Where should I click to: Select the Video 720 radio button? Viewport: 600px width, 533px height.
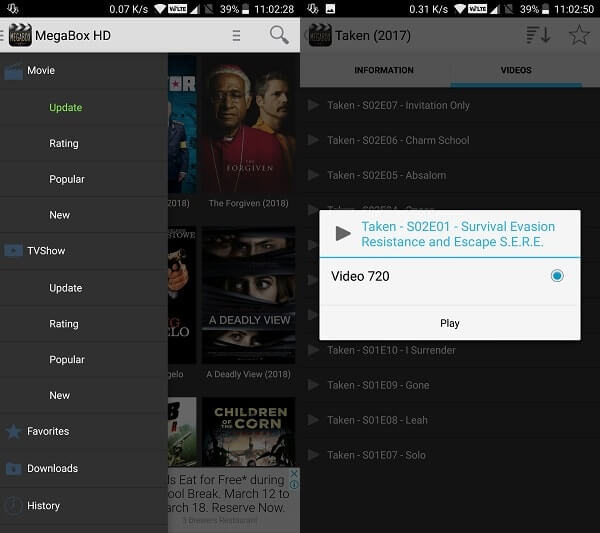pos(557,275)
